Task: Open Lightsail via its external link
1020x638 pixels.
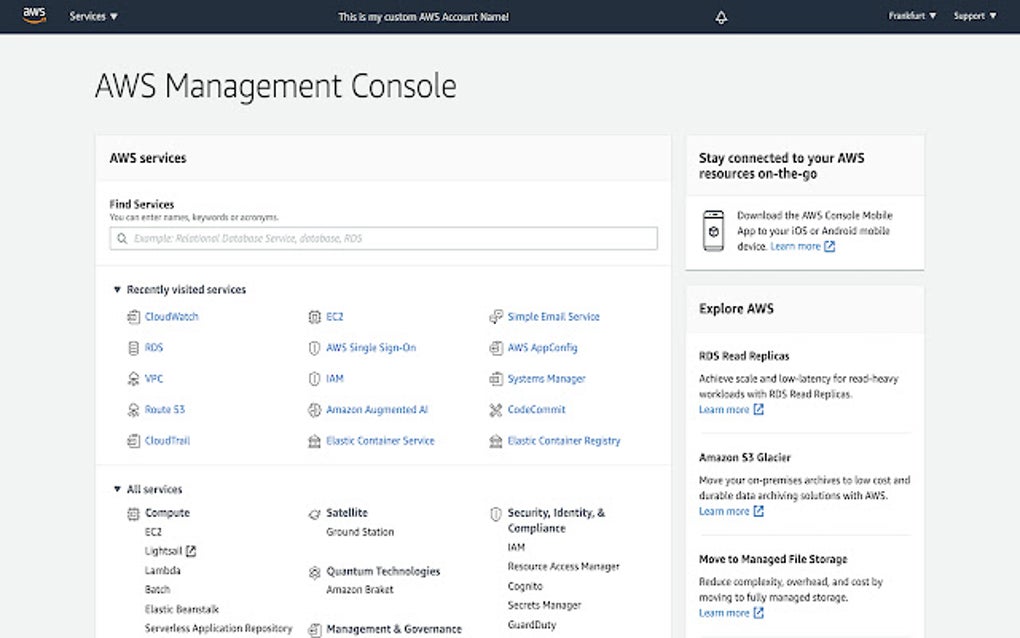Action: (x=169, y=550)
